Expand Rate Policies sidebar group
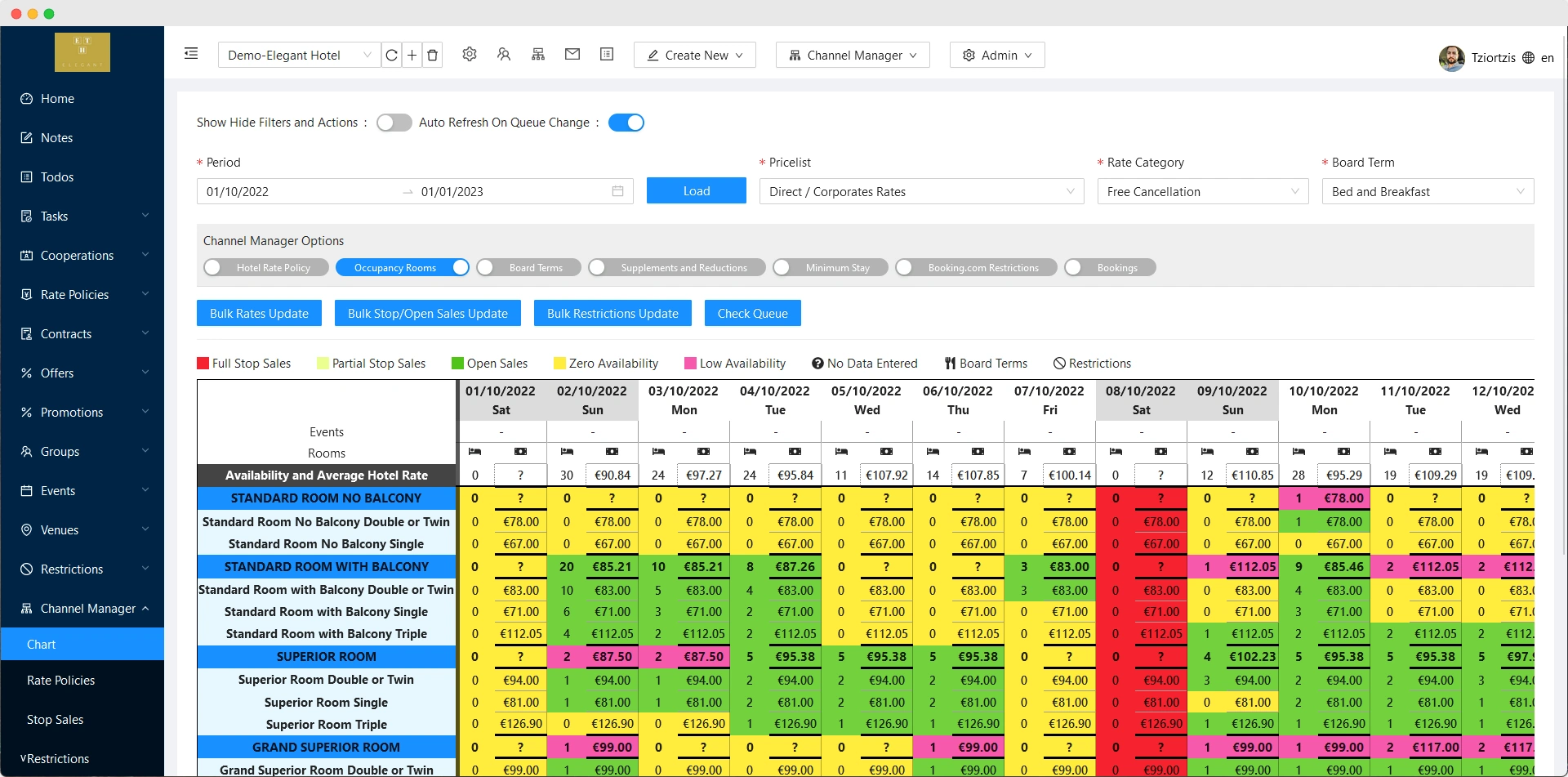 pyautogui.click(x=82, y=294)
